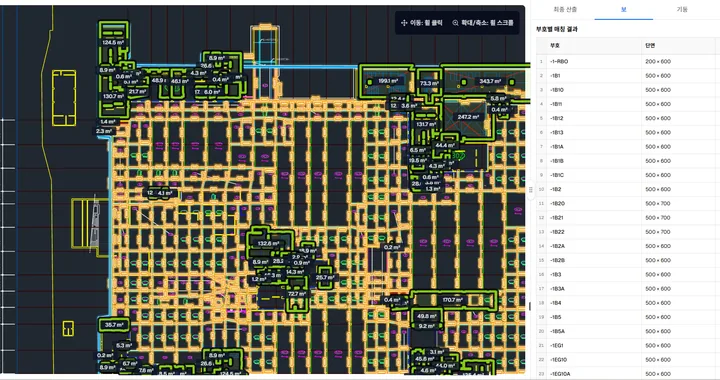Select the -1B10 cell

click(593, 90)
